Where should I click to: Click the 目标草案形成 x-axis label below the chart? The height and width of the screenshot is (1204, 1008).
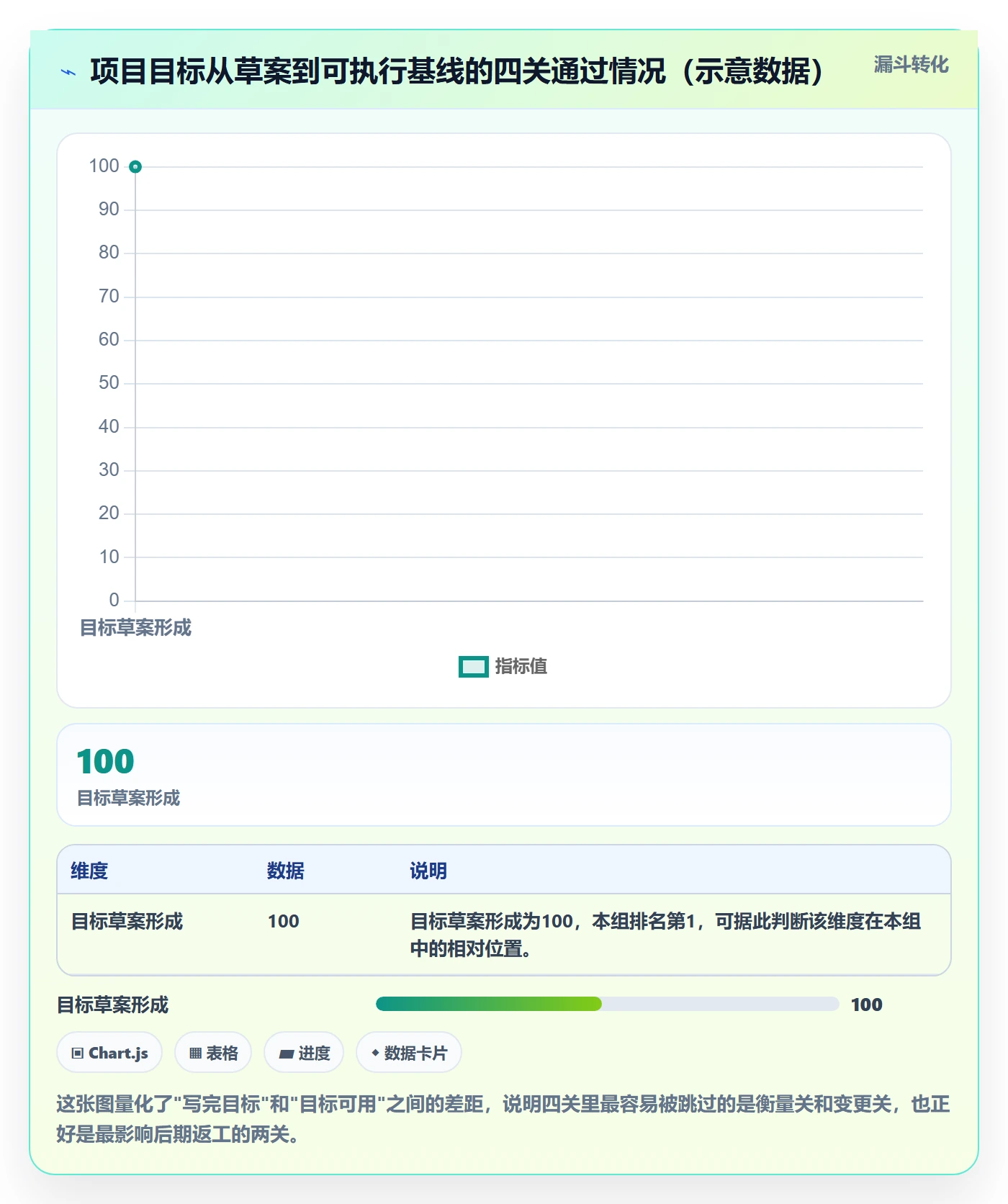135,628
